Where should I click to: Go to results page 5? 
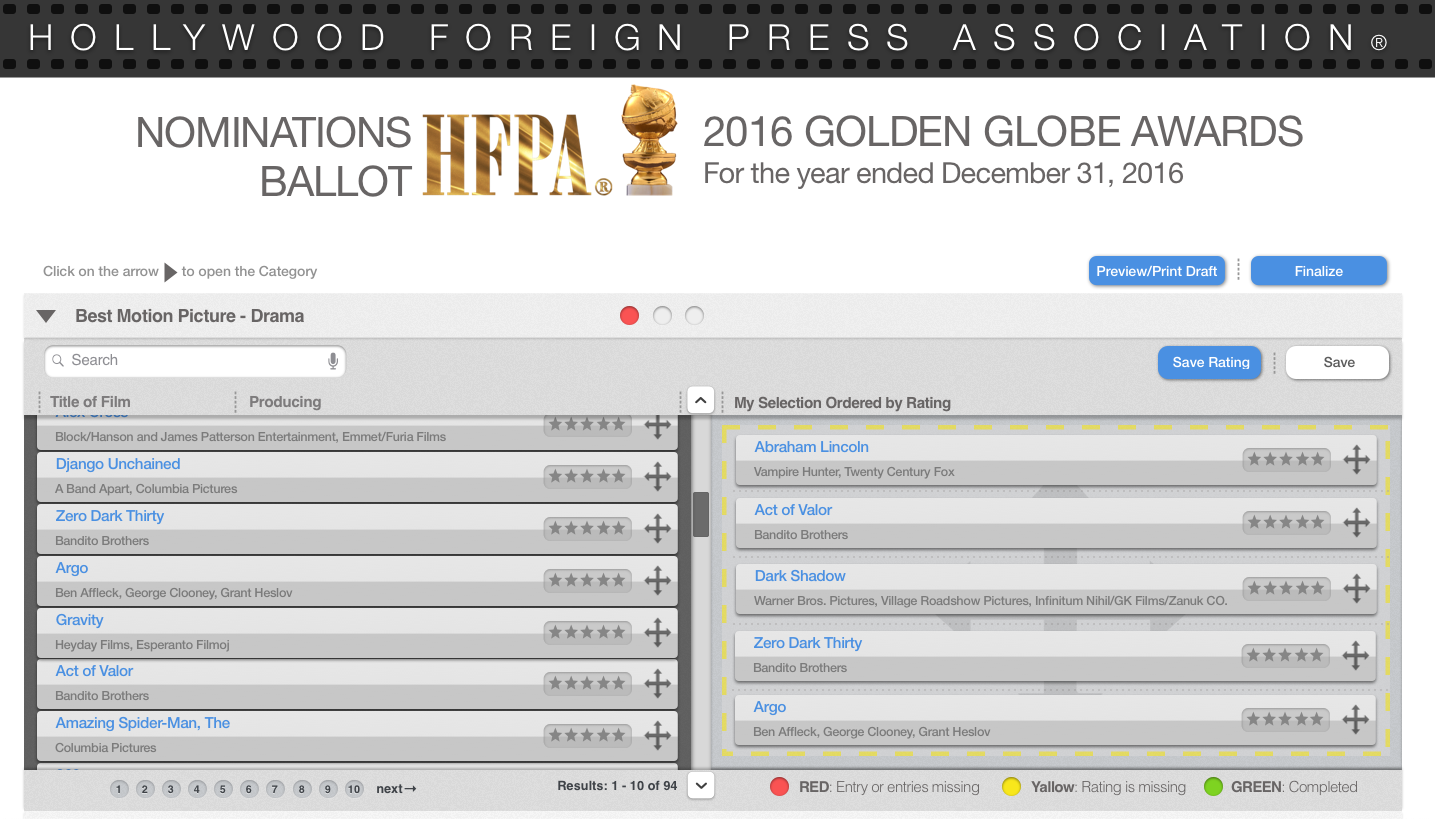223,789
